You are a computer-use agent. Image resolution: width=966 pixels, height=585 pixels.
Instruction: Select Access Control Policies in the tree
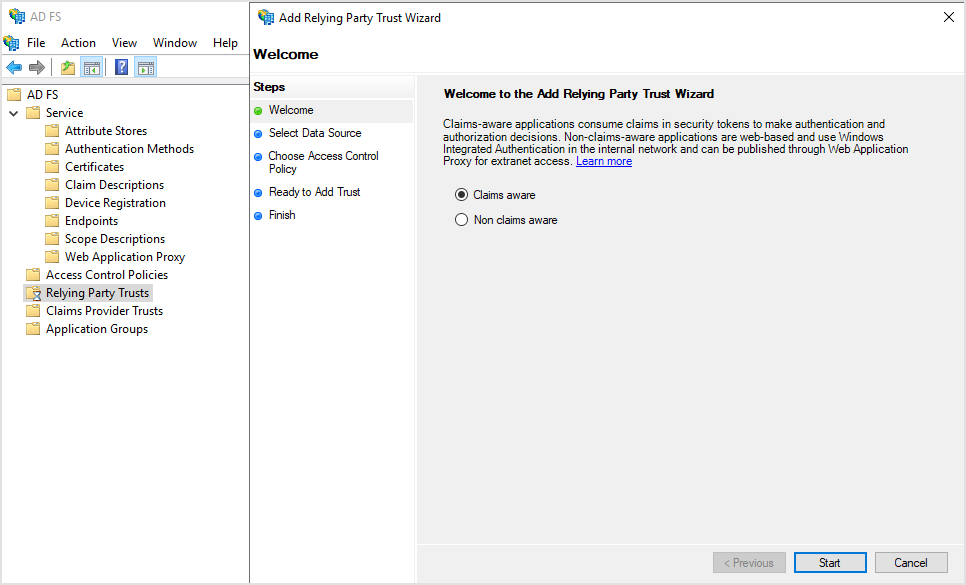[x=105, y=274]
